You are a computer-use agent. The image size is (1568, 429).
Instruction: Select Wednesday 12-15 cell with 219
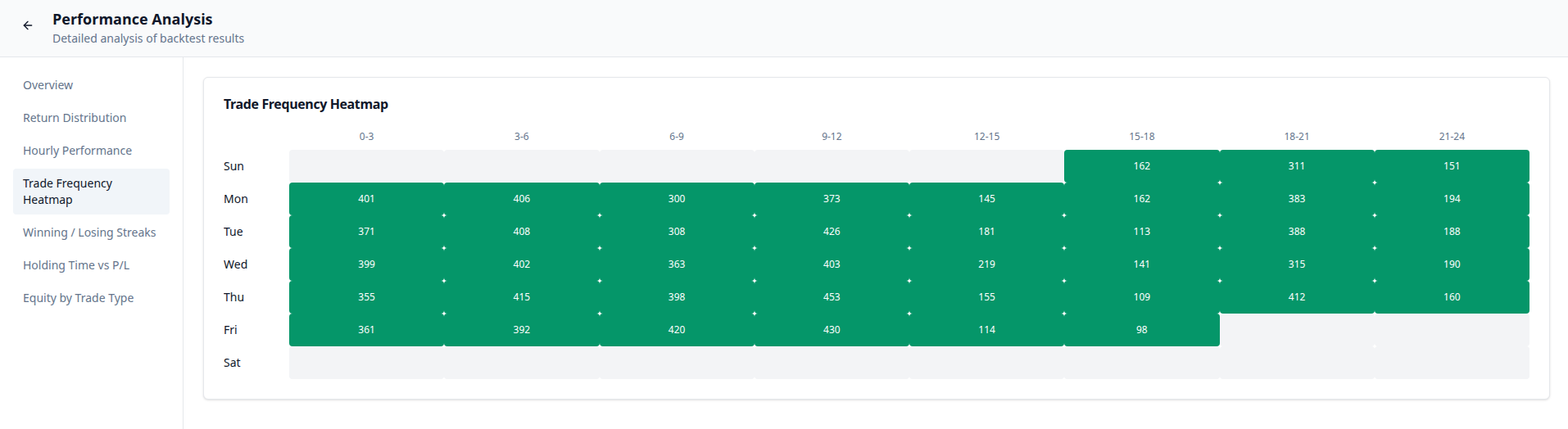(986, 264)
